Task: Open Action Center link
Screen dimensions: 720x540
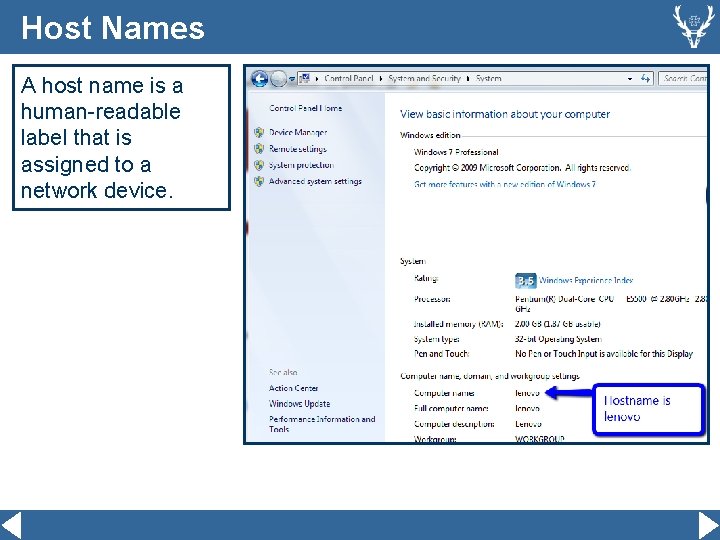Action: 293,388
